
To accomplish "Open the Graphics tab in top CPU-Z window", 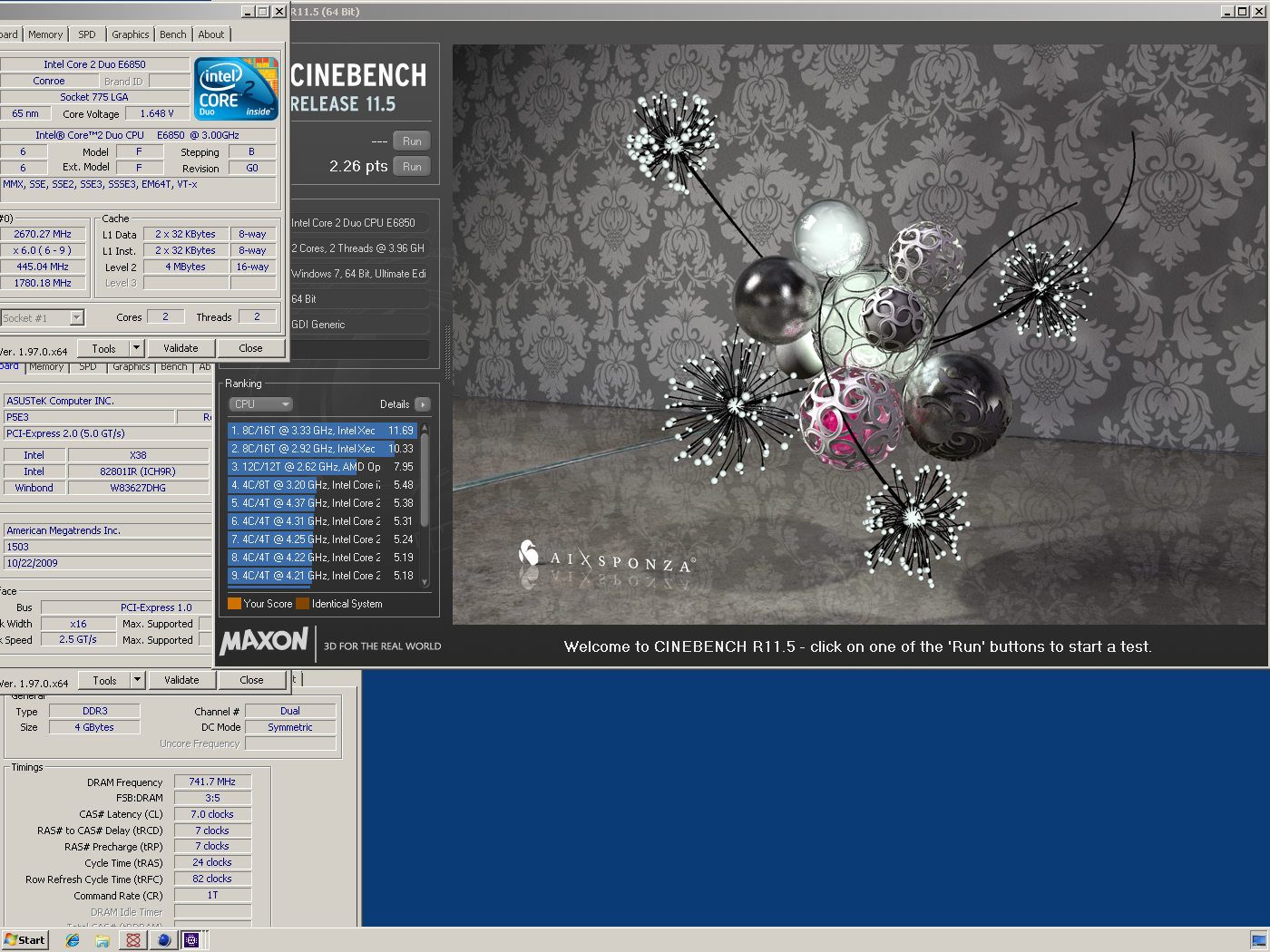I will pos(131,34).
